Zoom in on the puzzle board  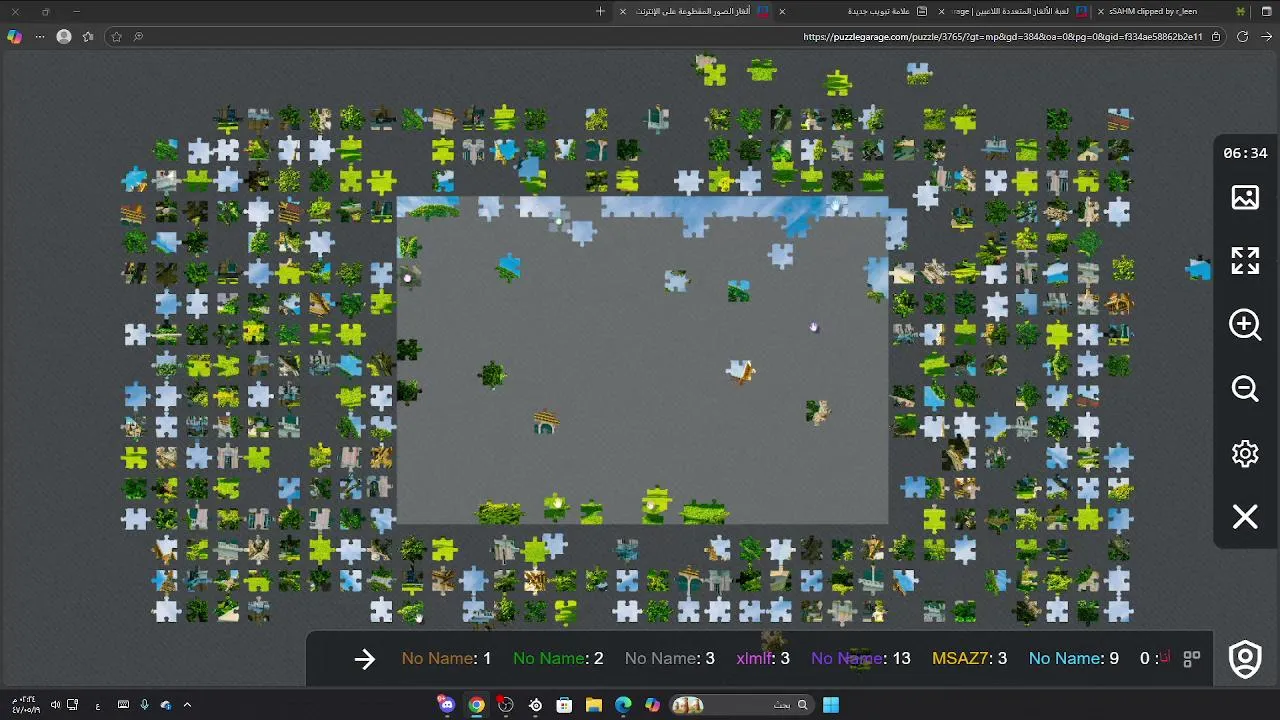click(1245, 325)
